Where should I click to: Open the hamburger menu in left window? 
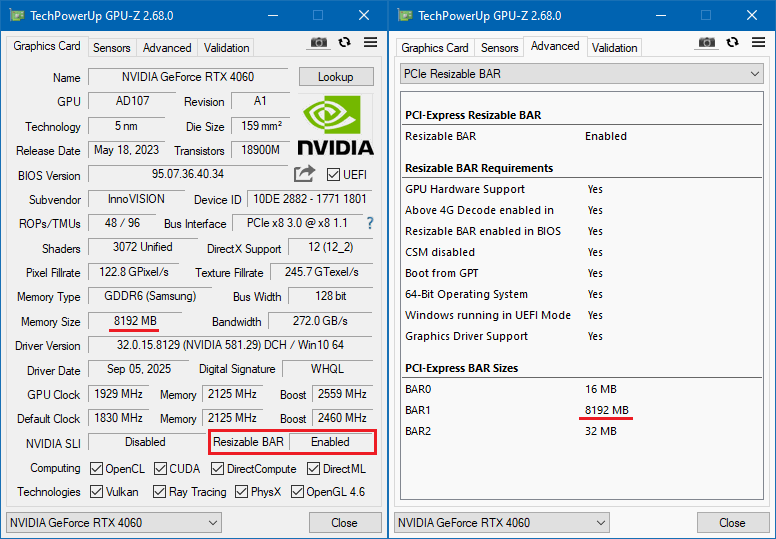370,43
